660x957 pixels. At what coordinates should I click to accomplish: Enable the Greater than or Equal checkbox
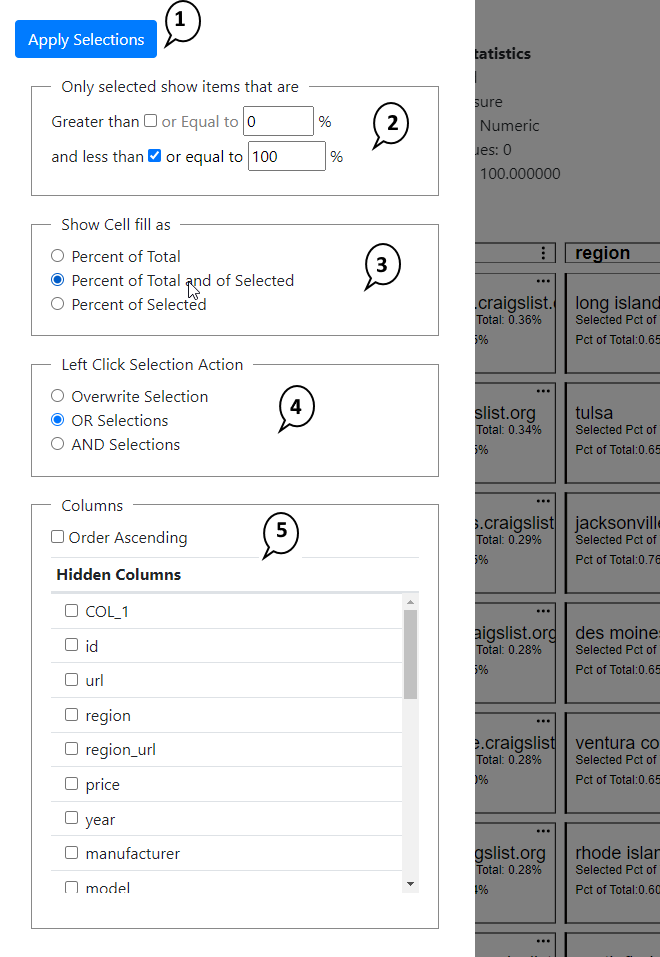click(x=151, y=121)
